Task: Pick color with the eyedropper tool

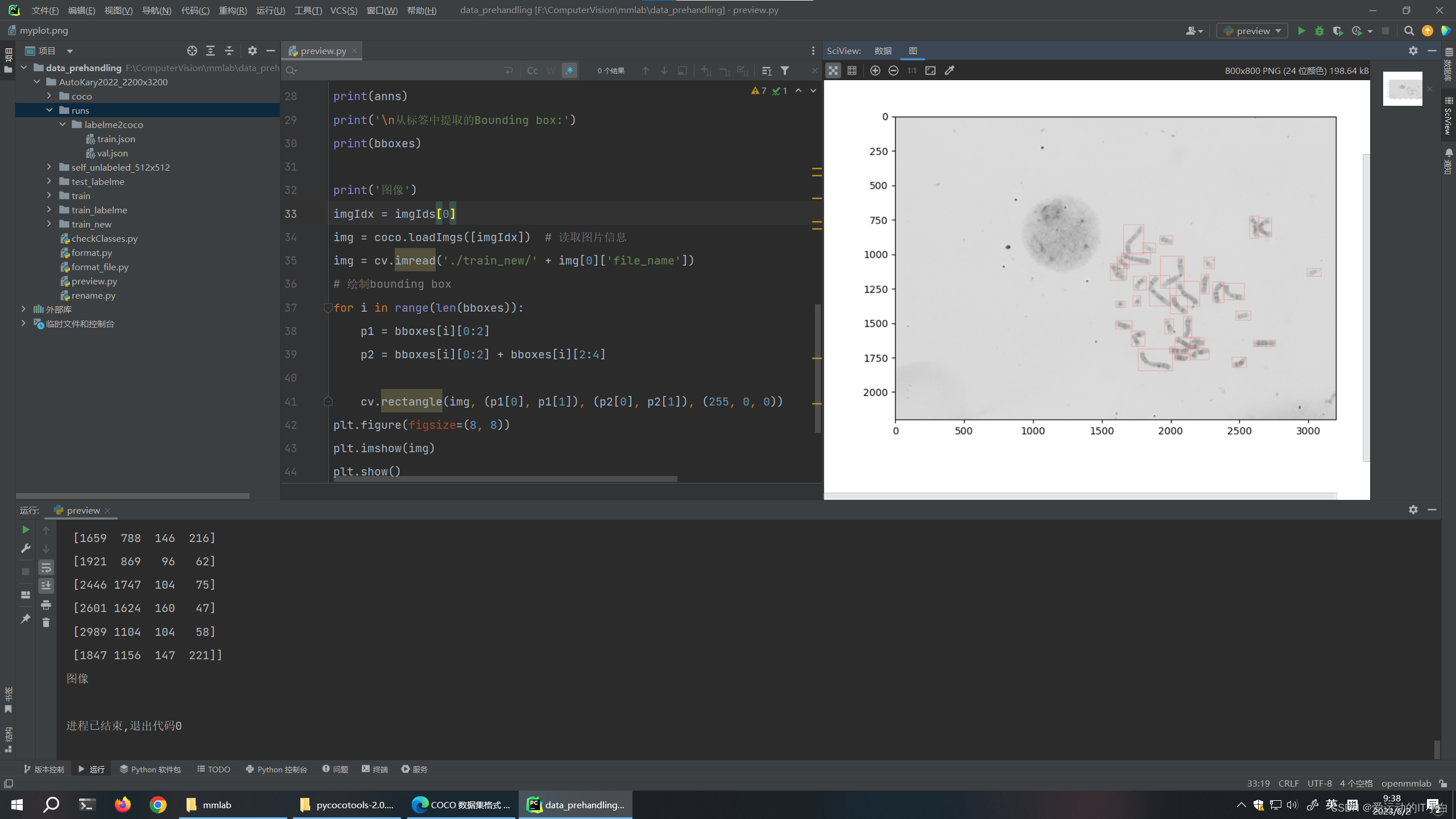Action: tap(949, 71)
